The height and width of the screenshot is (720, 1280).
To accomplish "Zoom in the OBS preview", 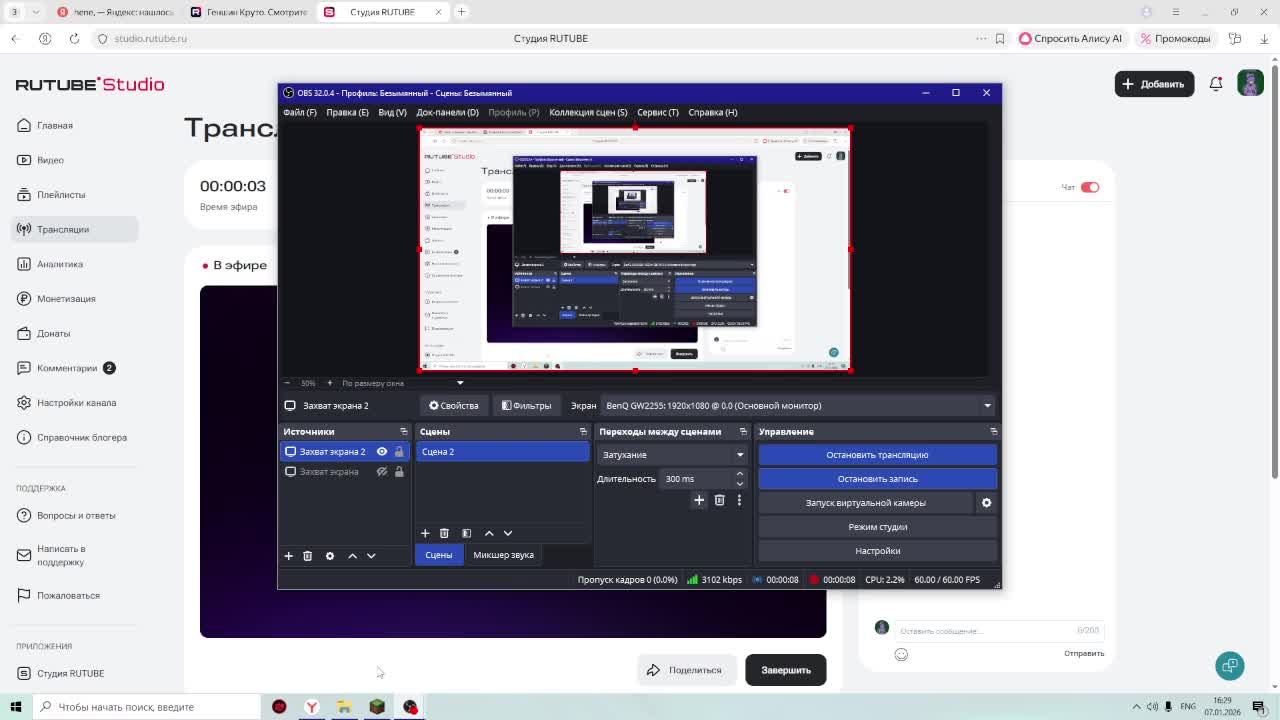I will (329, 383).
